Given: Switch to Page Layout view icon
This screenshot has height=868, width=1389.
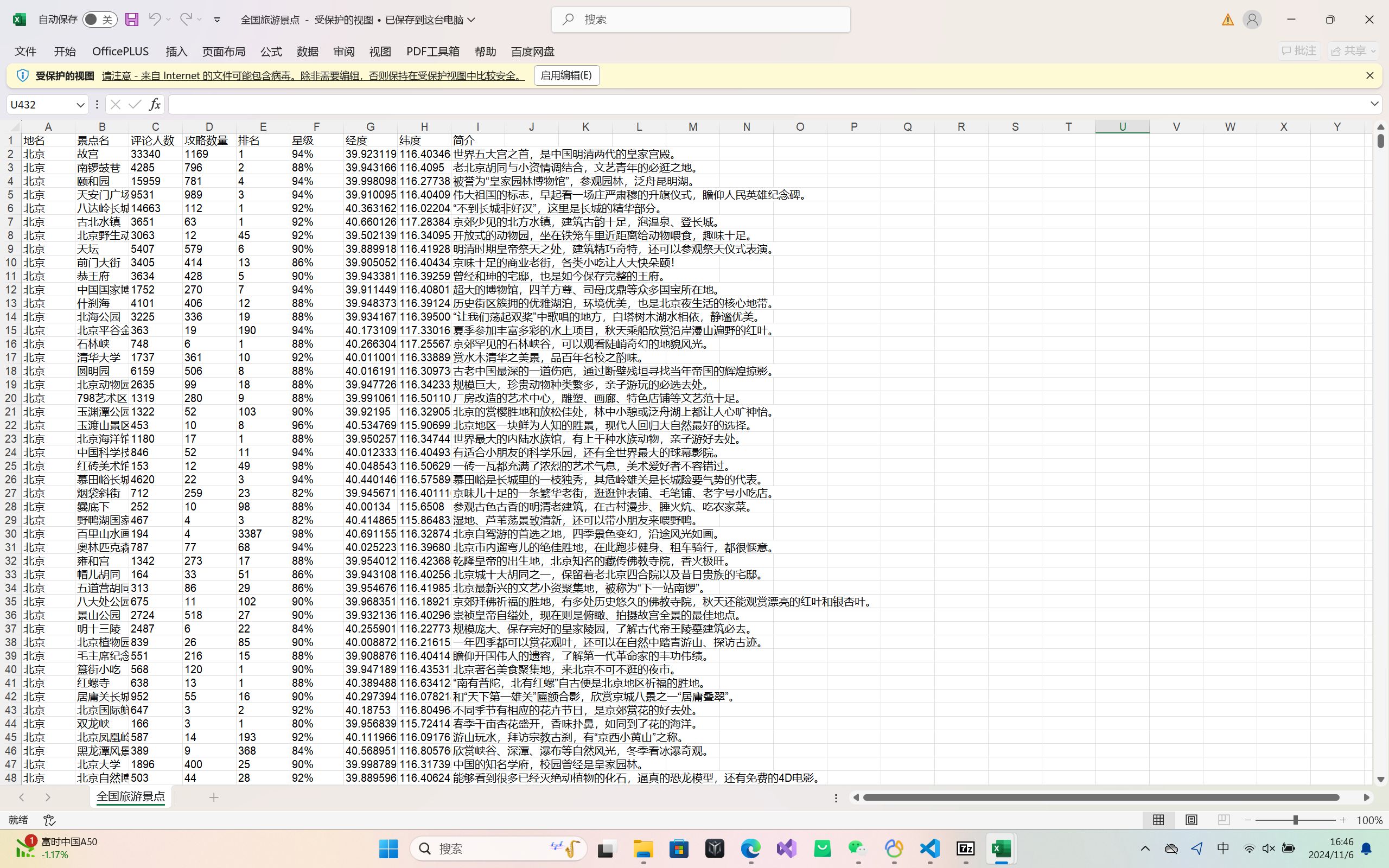Looking at the screenshot, I should tap(1191, 820).
